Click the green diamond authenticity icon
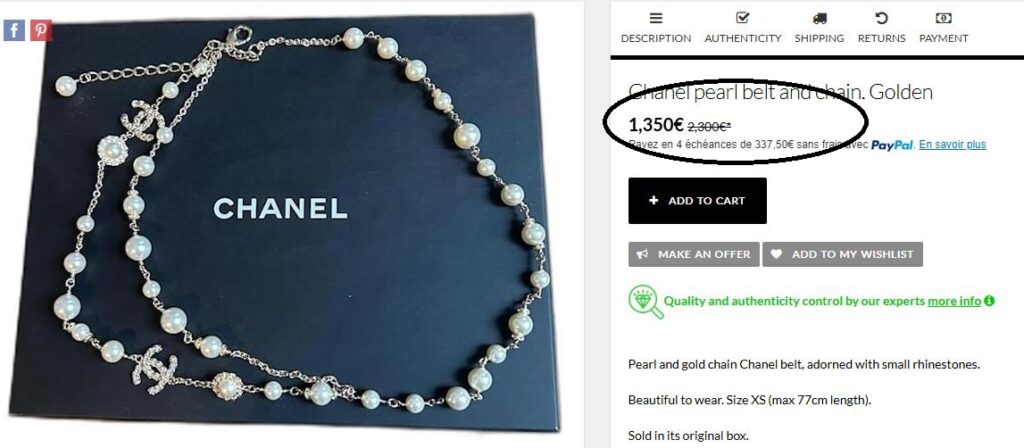Screen dimensions: 1024x448 click(645, 302)
